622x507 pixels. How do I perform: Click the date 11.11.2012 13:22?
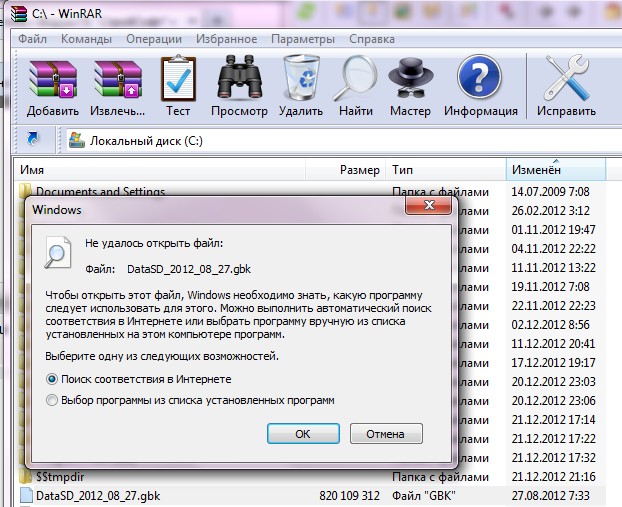point(553,268)
